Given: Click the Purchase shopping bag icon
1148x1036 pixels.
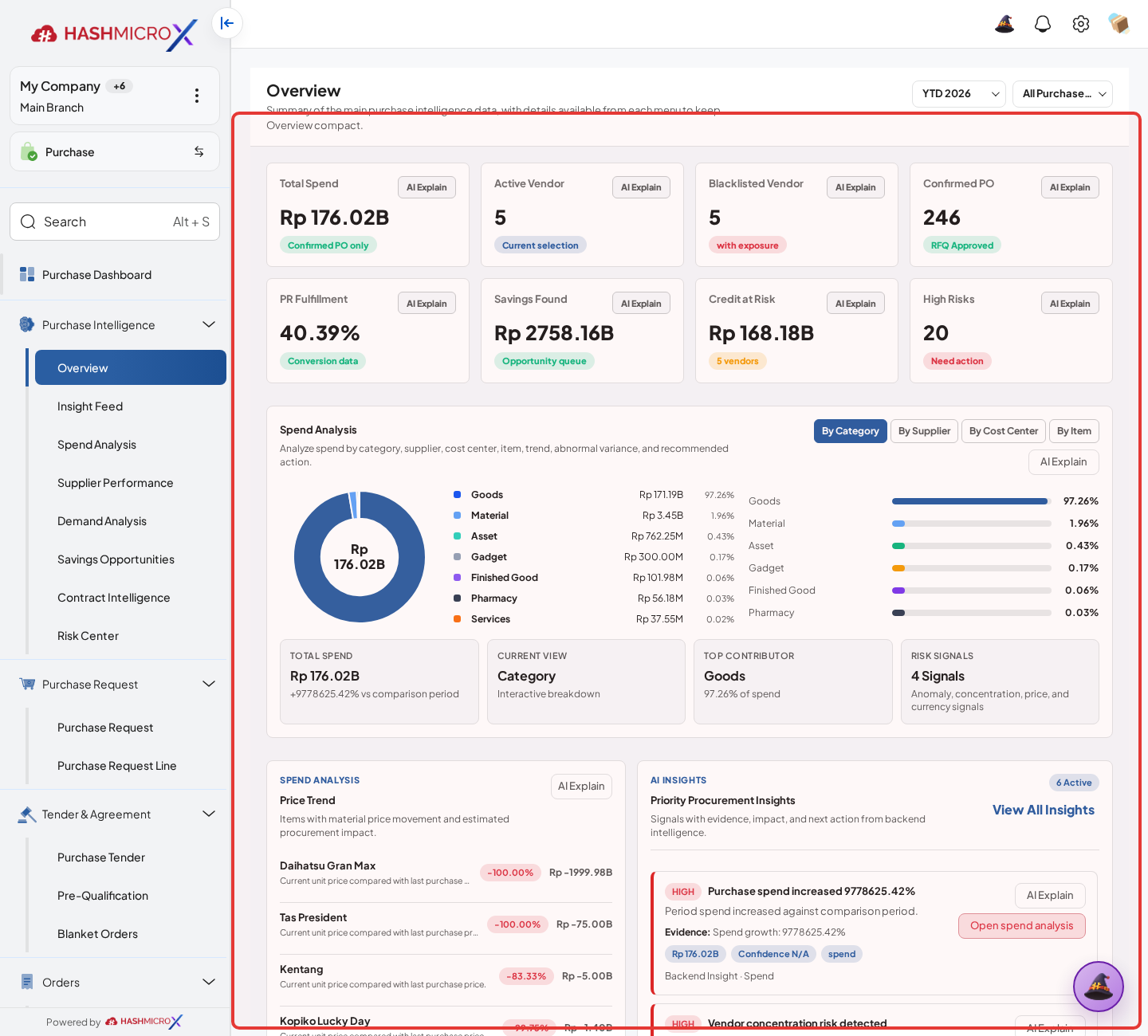Looking at the screenshot, I should click(29, 151).
